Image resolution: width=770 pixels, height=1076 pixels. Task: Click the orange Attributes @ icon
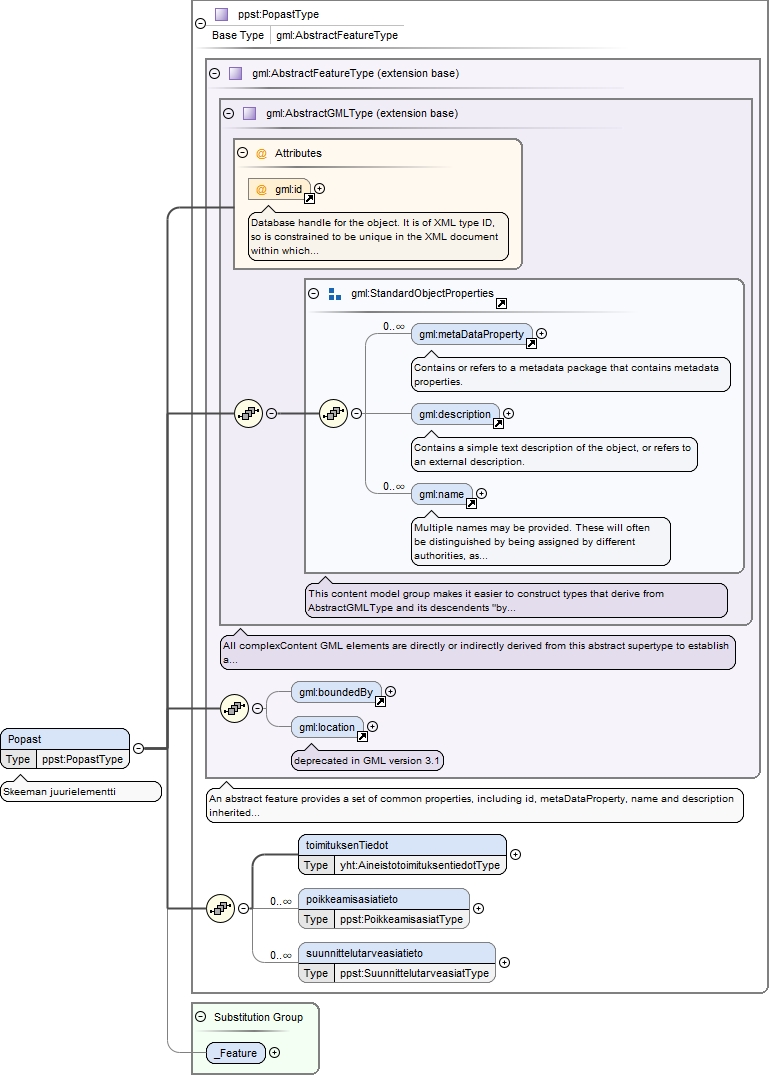coord(261,154)
